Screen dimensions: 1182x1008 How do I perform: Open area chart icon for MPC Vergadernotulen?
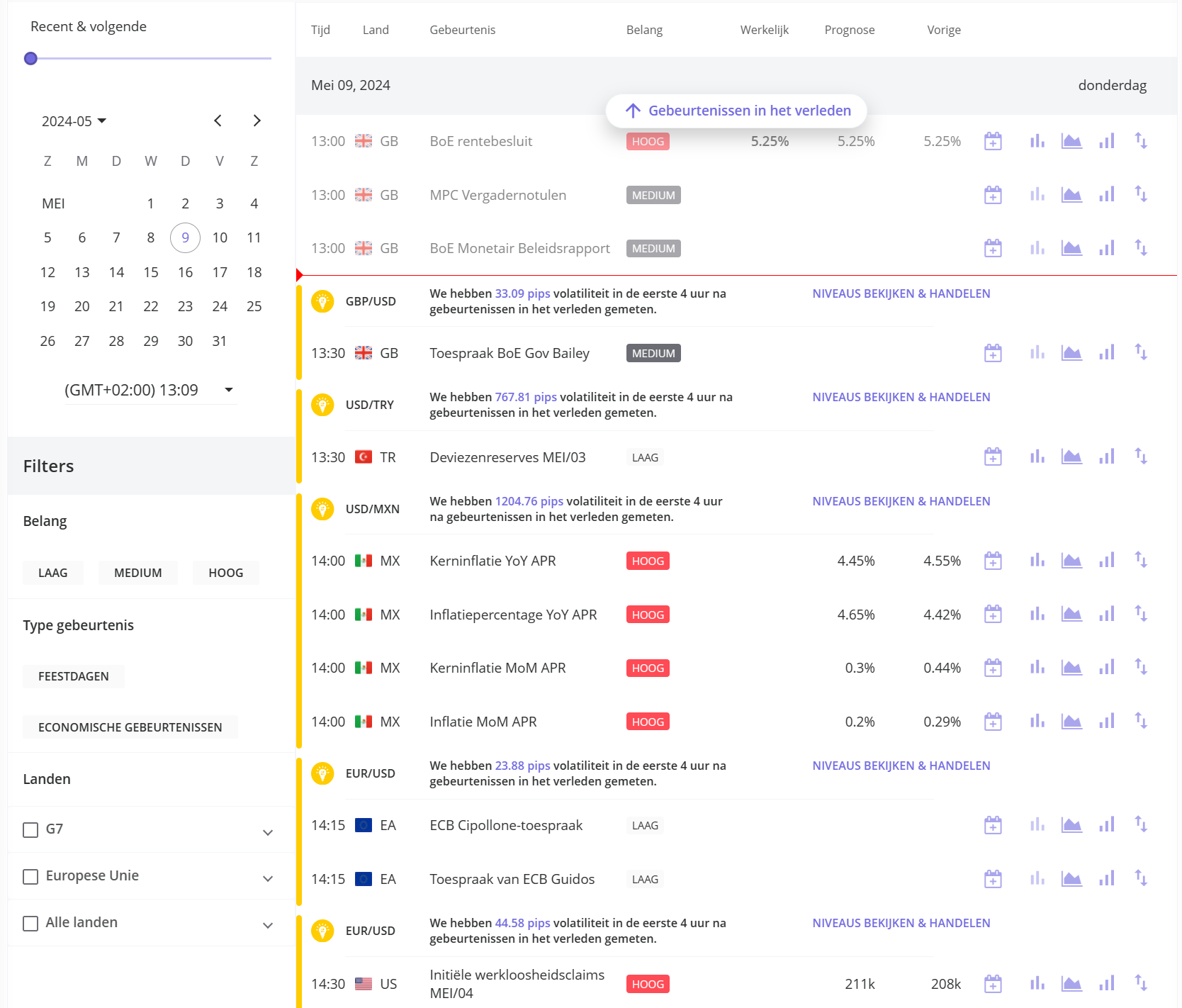pos(1071,194)
